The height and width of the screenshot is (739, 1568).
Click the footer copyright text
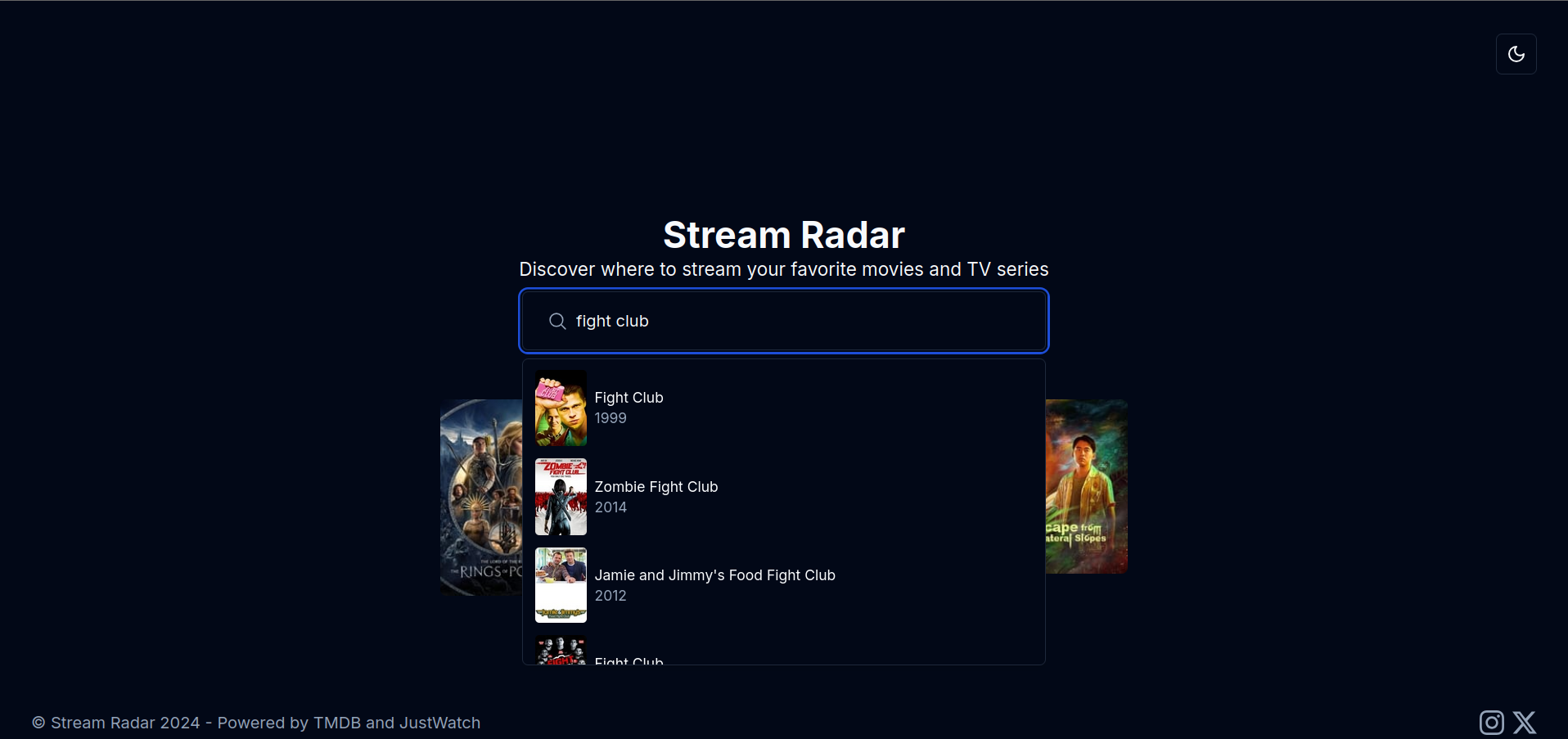pos(256,723)
